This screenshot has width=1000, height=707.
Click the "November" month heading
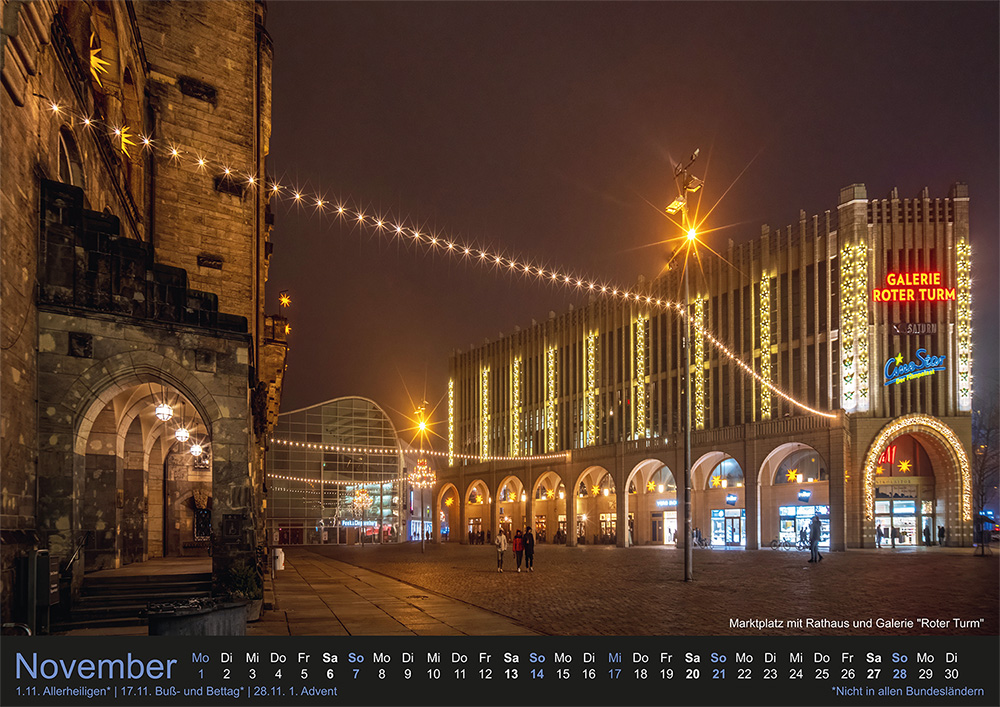(96, 667)
